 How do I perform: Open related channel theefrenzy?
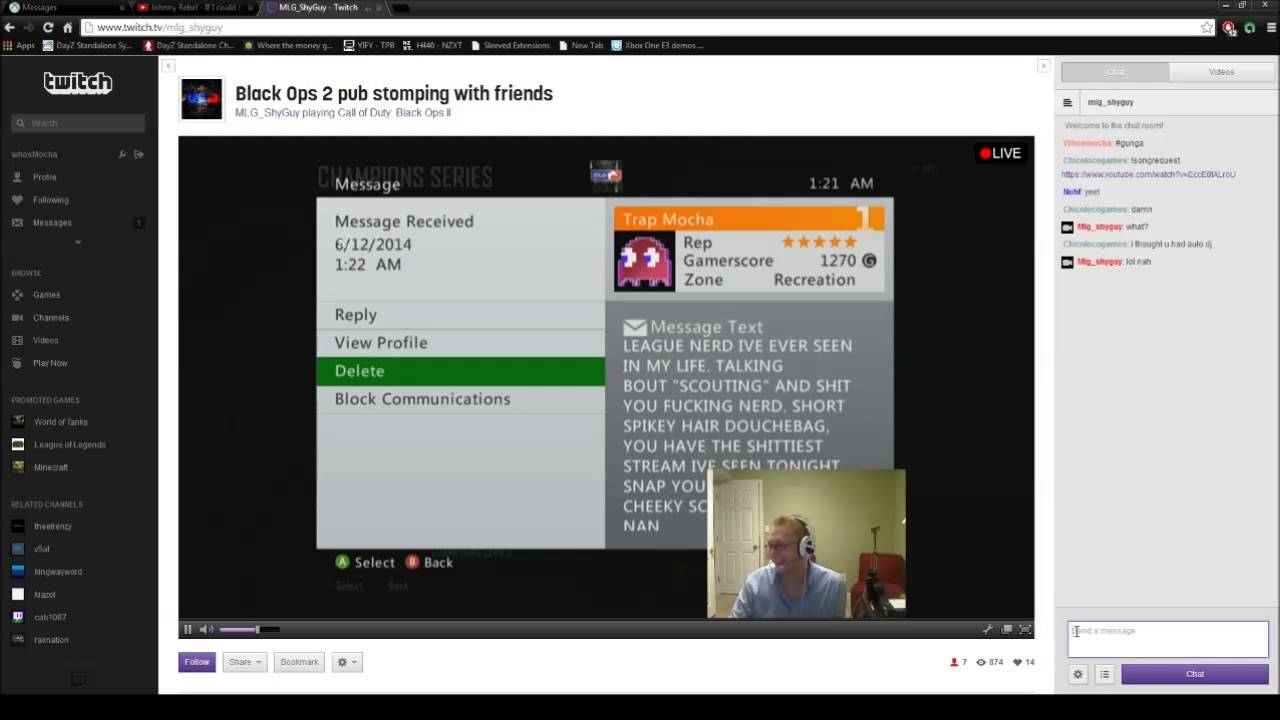click(x=53, y=527)
